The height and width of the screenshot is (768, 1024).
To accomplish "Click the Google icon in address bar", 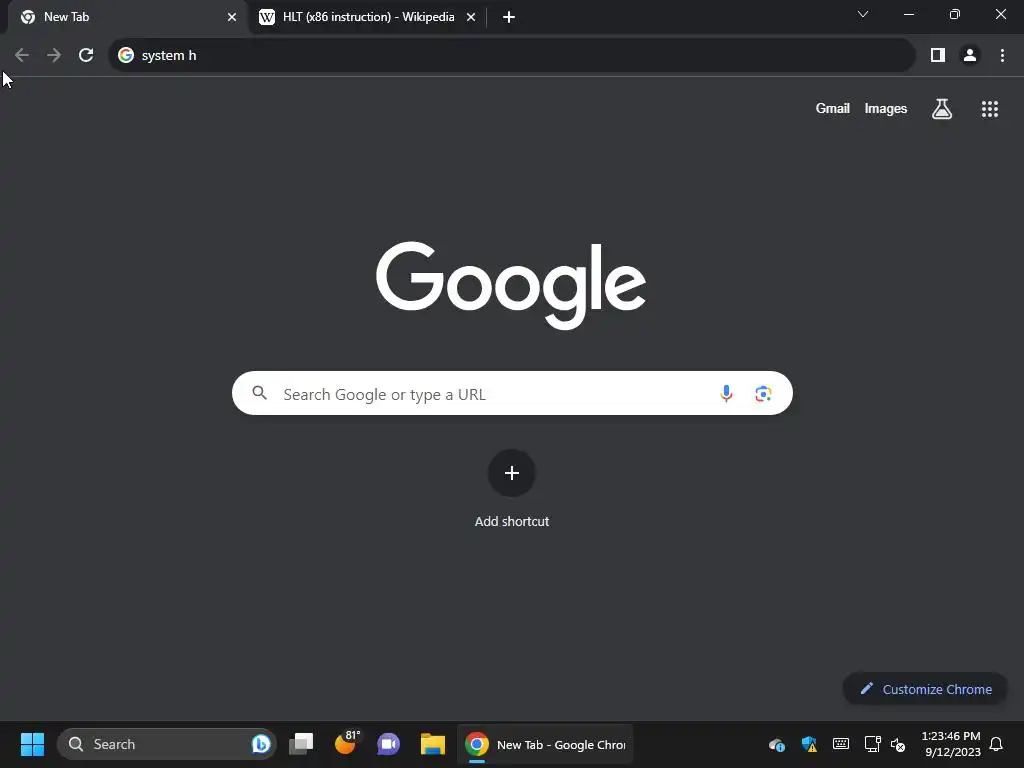I will 126,56.
